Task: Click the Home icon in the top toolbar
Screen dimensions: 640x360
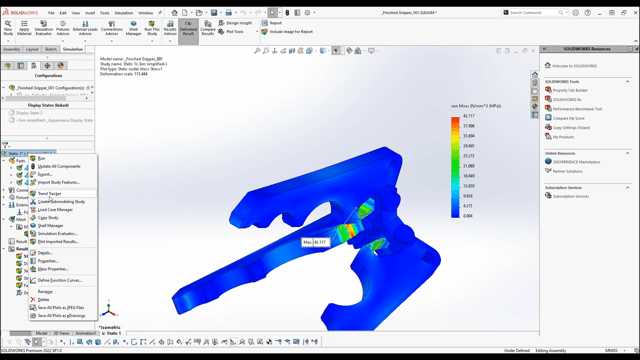Action: (x=174, y=13)
